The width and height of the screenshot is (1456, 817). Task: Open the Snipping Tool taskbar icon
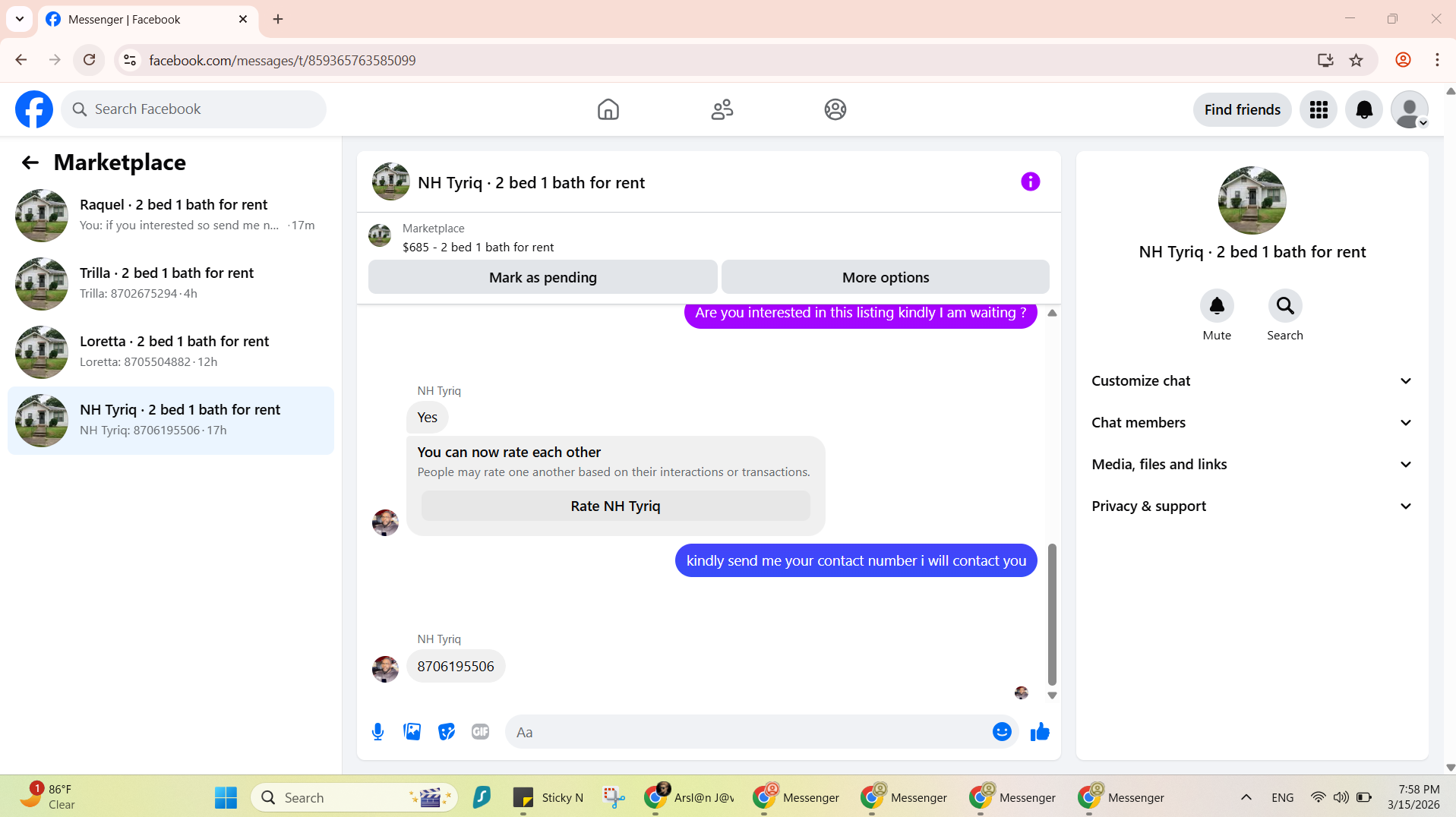[x=614, y=797]
